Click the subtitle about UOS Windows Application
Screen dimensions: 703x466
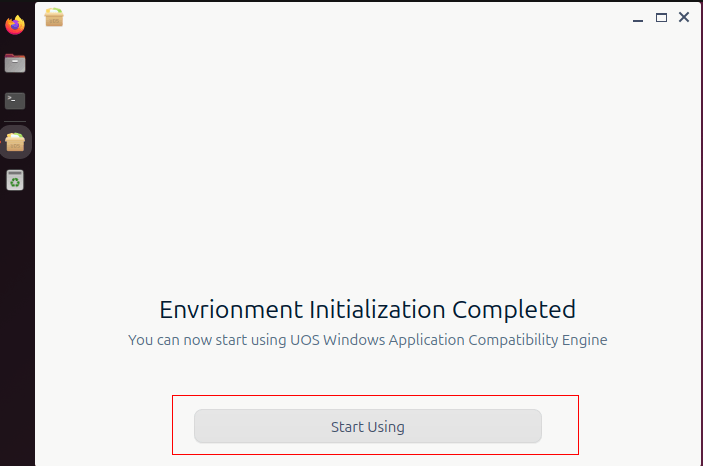pyautogui.click(x=368, y=340)
